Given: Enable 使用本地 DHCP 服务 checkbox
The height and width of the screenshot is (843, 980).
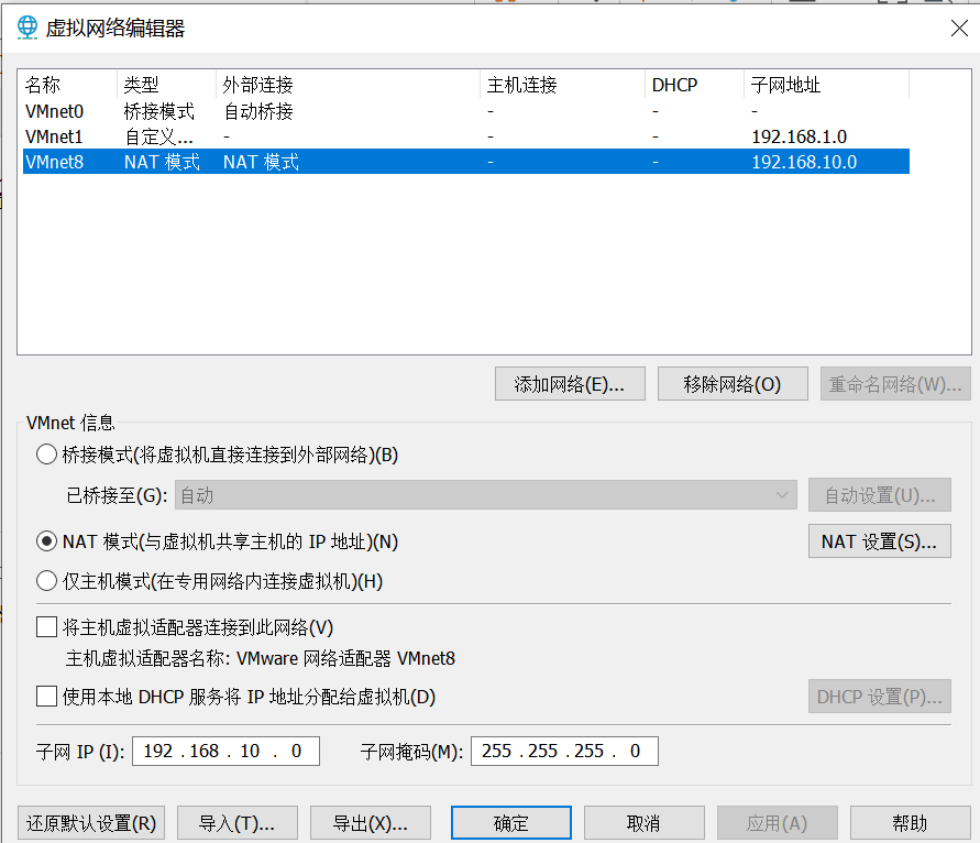Looking at the screenshot, I should point(47,696).
